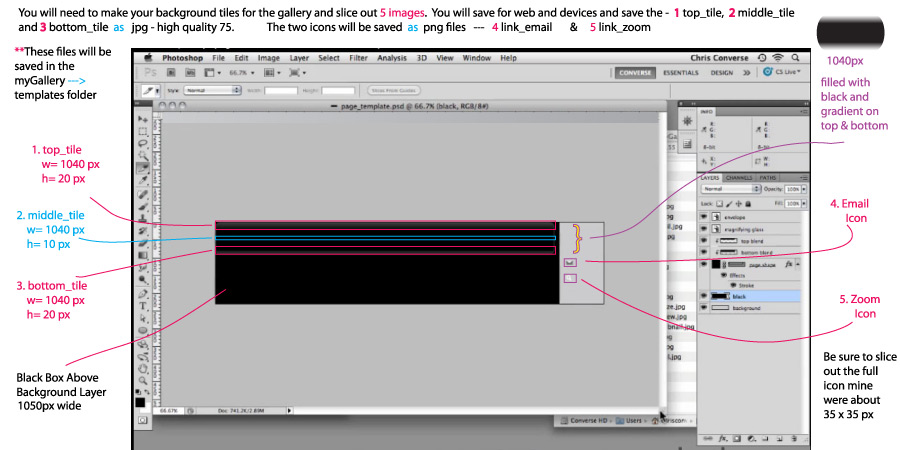Select the Eraser tool
Screen dimensions: 900x450
tap(142, 243)
